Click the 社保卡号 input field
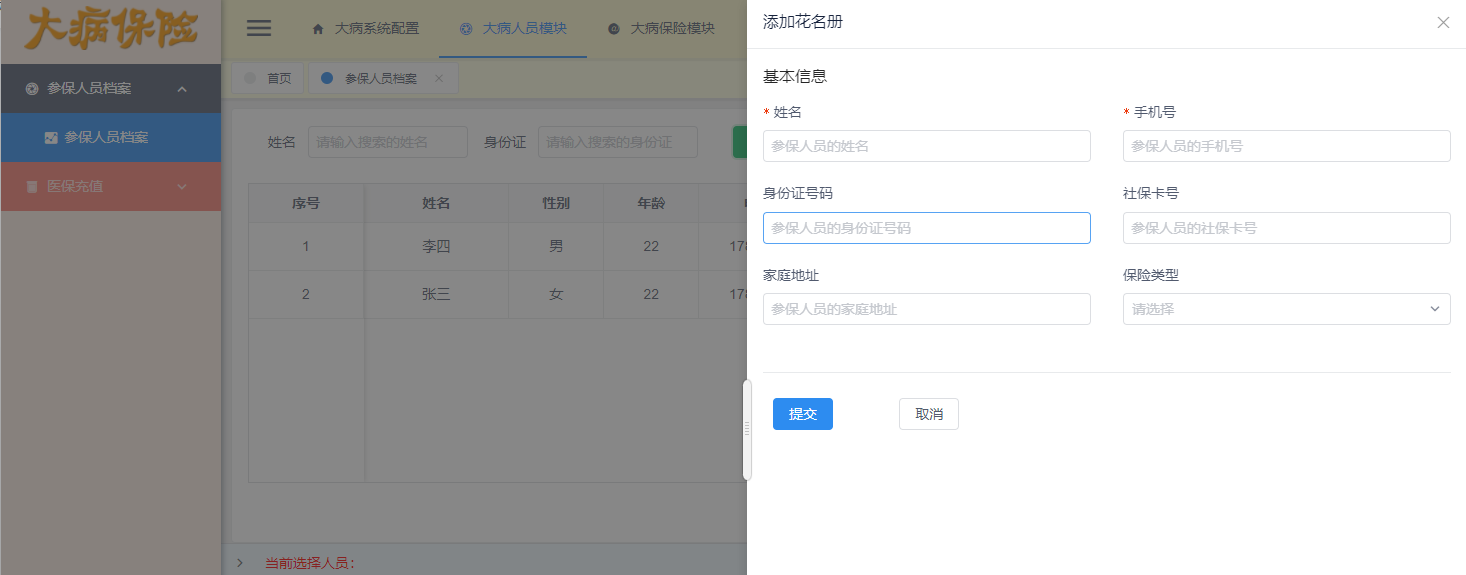The width and height of the screenshot is (1466, 575). 1286,228
